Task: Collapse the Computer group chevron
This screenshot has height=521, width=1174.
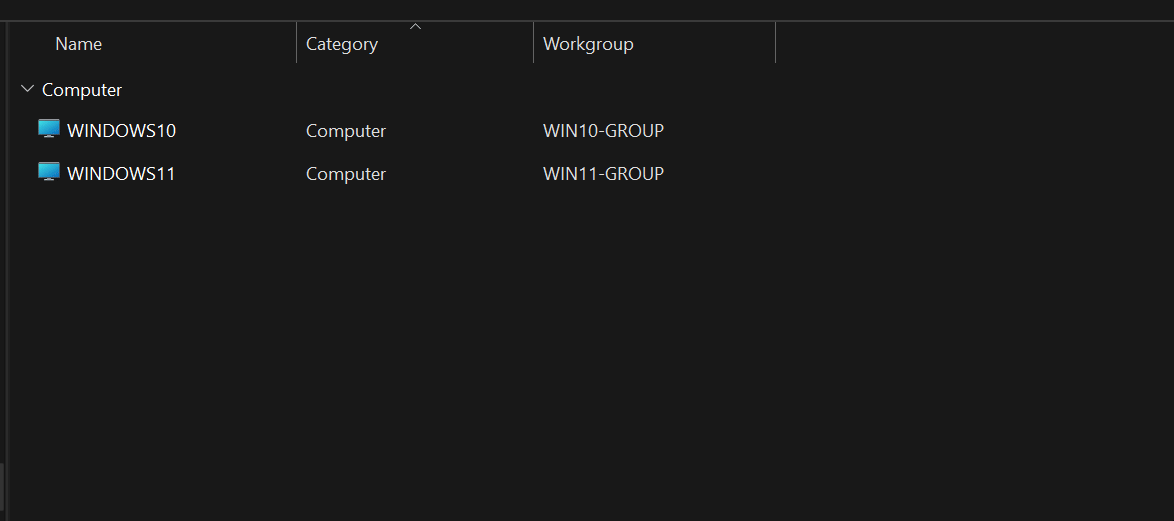Action: pyautogui.click(x=28, y=89)
